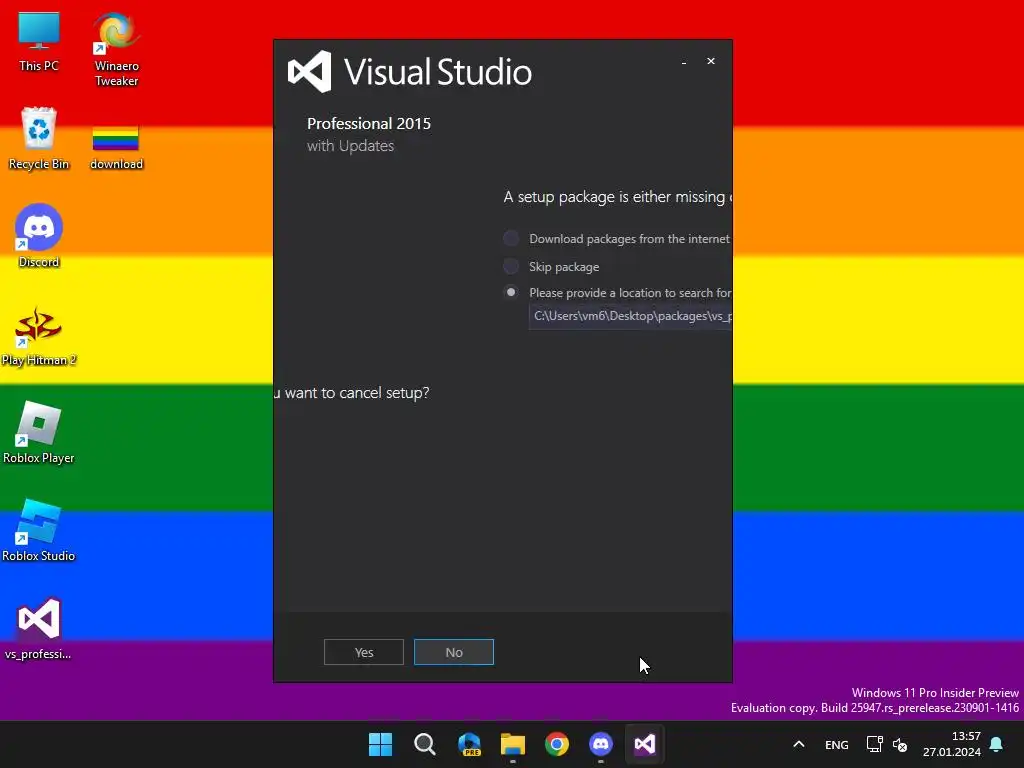The height and width of the screenshot is (768, 1024).
Task: Minimize the Visual Studio installer window
Action: (684, 62)
